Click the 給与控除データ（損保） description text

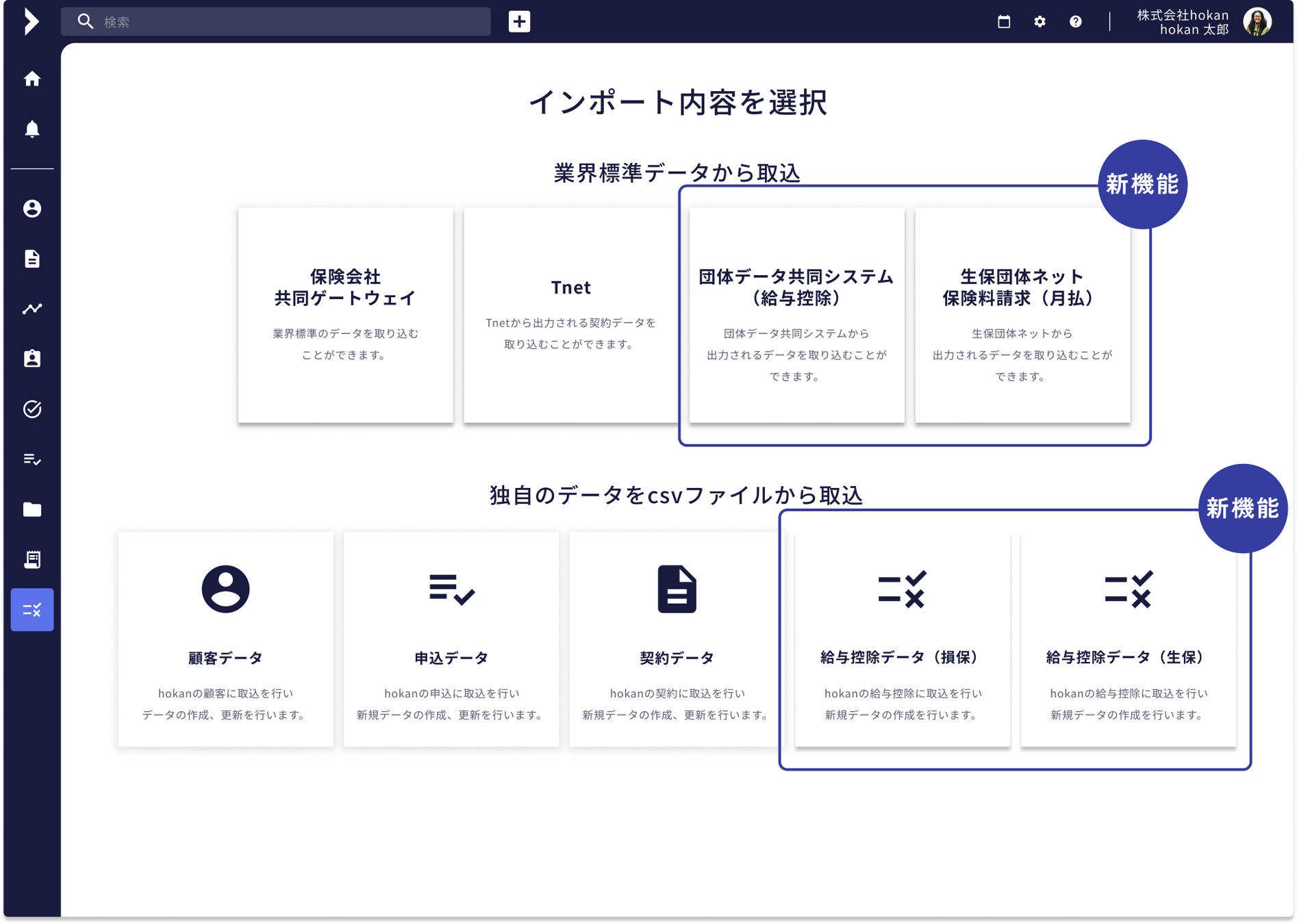(902, 704)
